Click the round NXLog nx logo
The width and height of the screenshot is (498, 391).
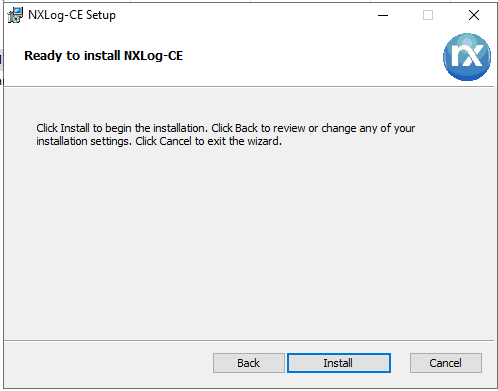467,57
